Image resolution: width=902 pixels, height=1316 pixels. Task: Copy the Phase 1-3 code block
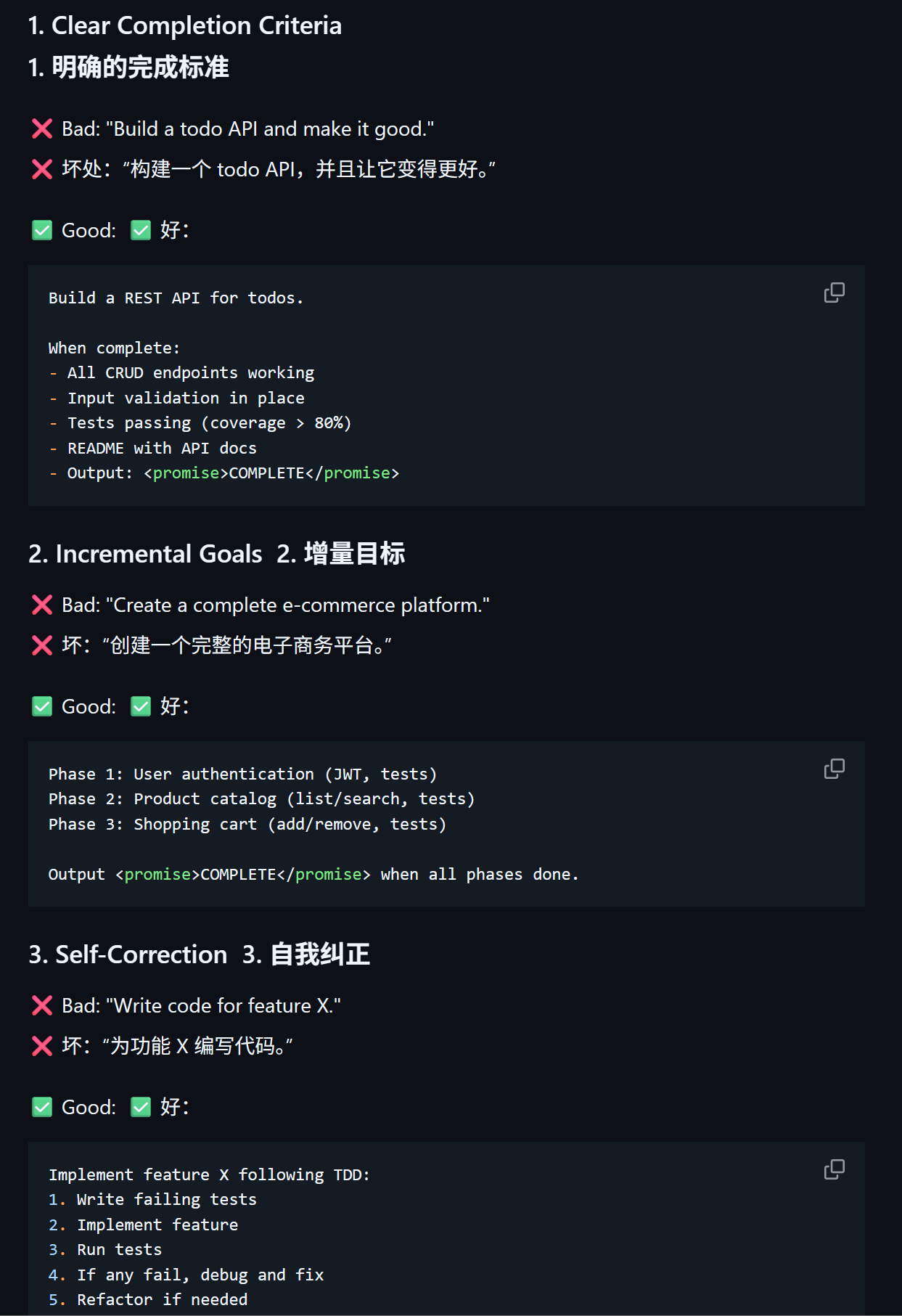[x=834, y=769]
